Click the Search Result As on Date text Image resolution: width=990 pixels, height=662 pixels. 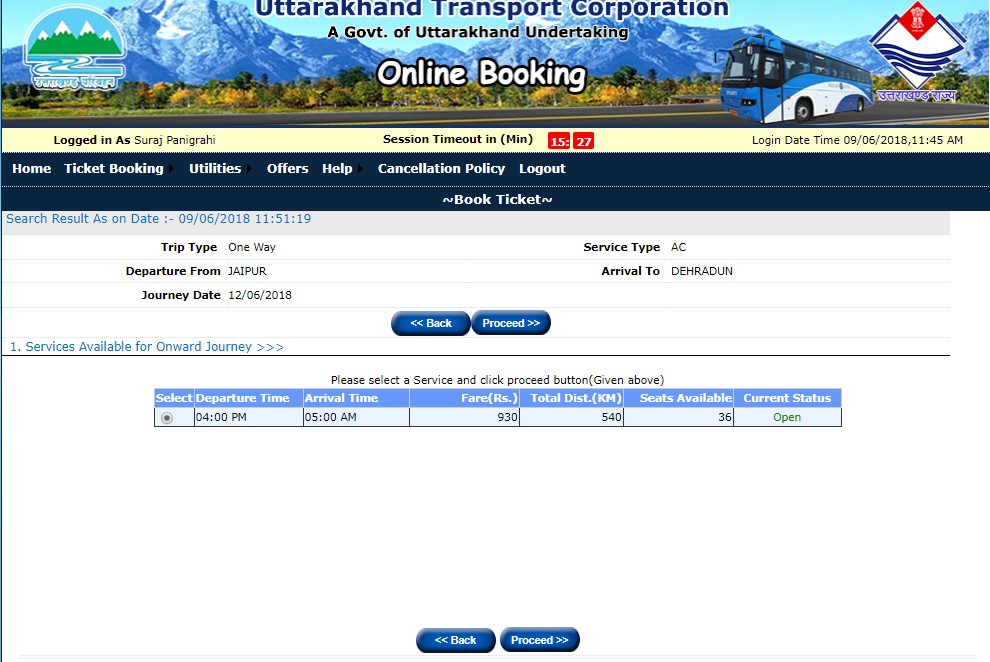tap(158, 218)
